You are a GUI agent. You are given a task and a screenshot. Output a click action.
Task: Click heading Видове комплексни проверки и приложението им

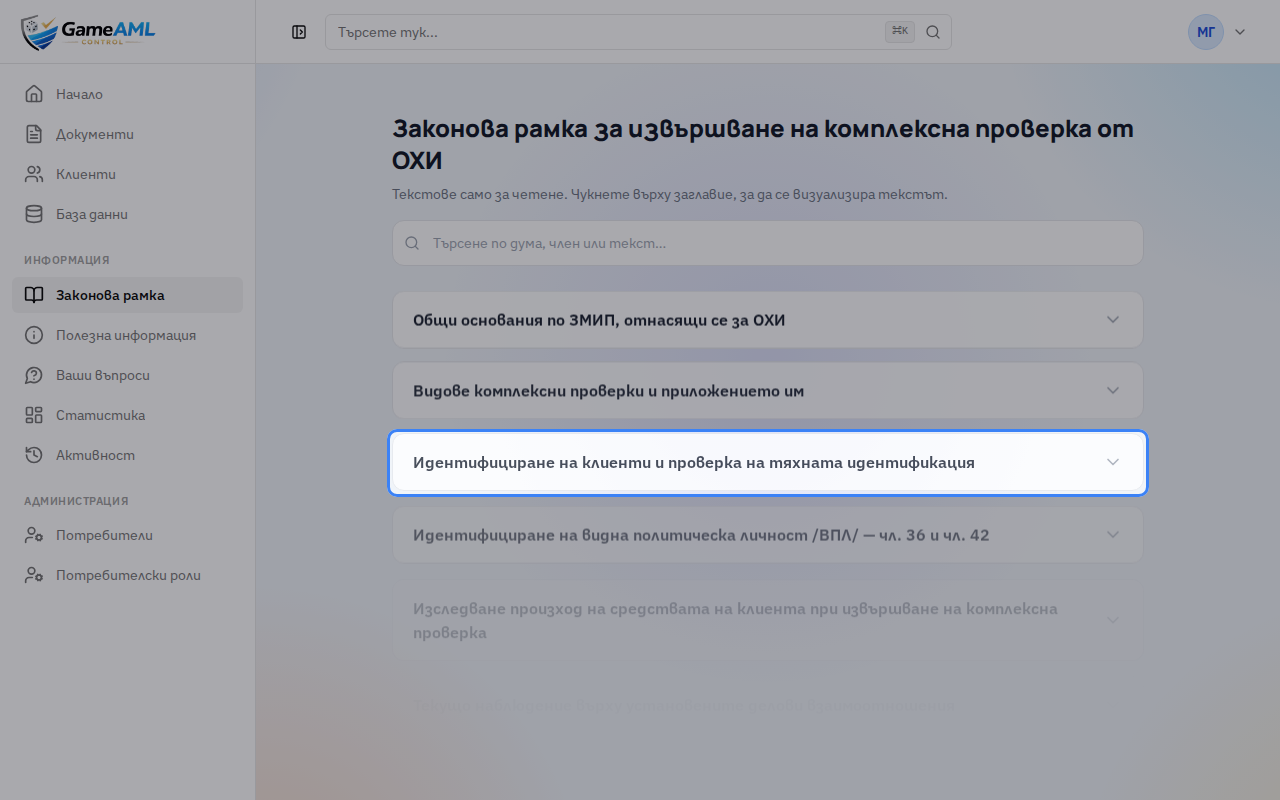point(609,391)
